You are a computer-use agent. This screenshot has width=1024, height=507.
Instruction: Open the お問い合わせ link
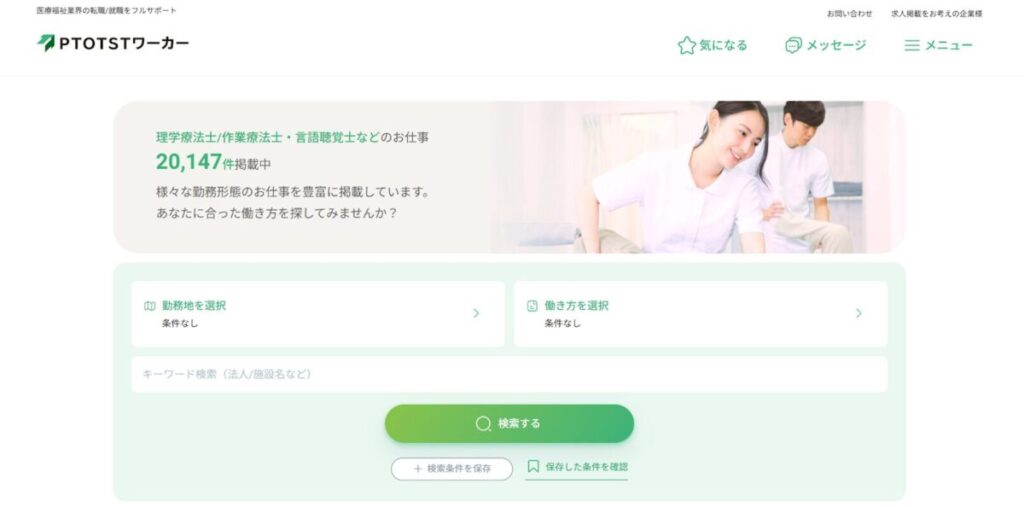point(850,14)
